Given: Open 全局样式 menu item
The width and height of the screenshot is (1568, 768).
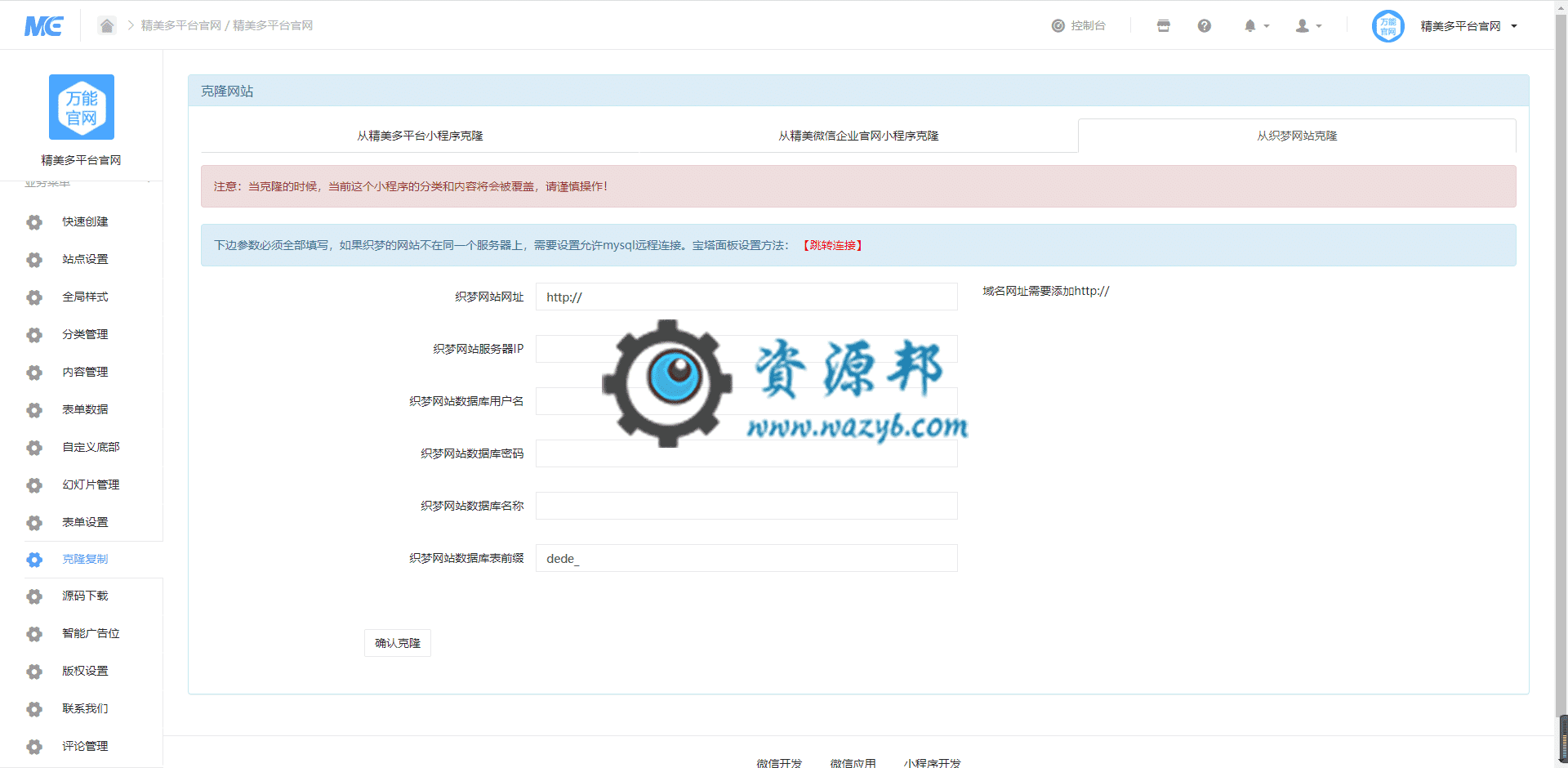Looking at the screenshot, I should click(x=85, y=297).
